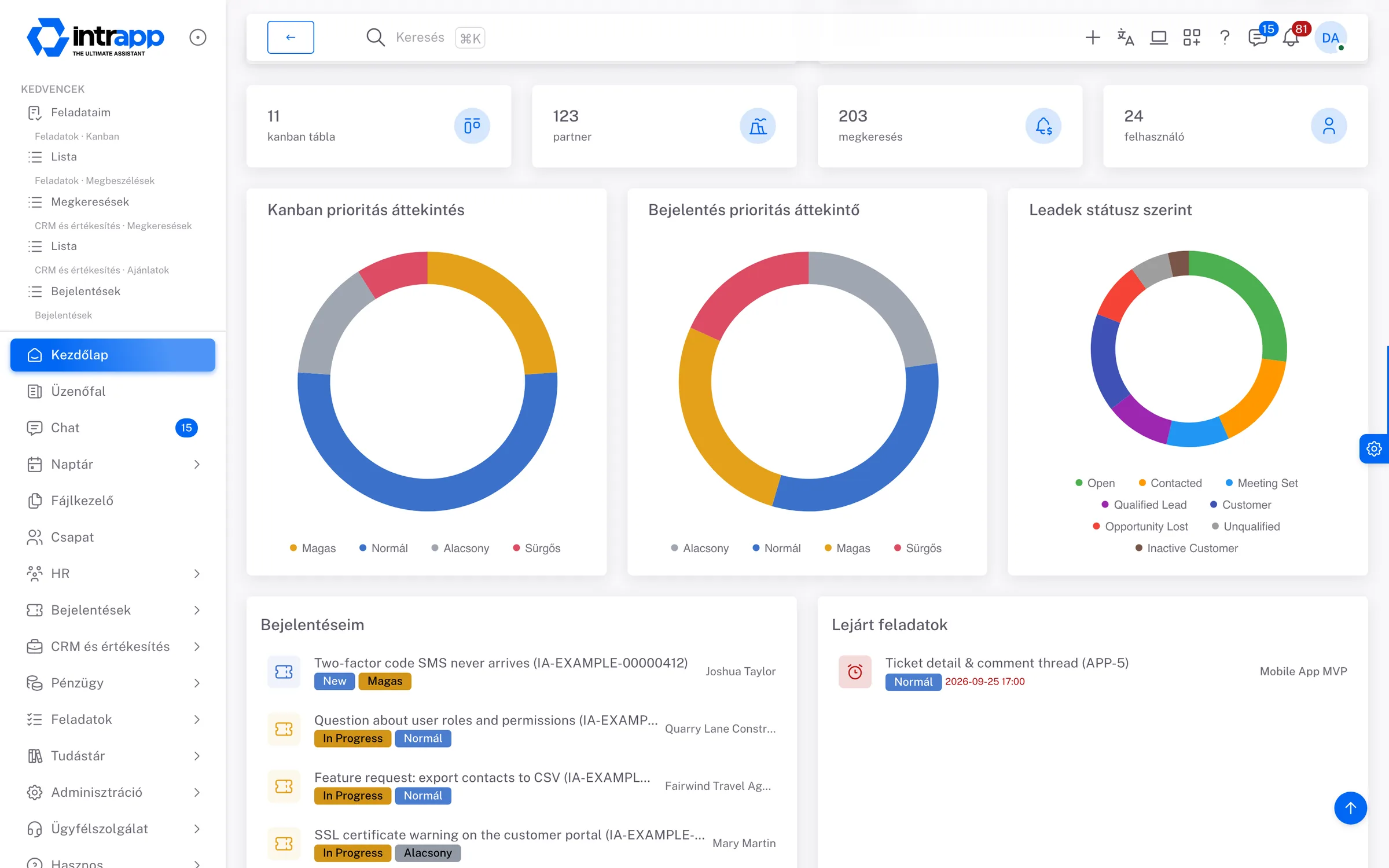Expand the Pénzügy menu chevron

(197, 683)
